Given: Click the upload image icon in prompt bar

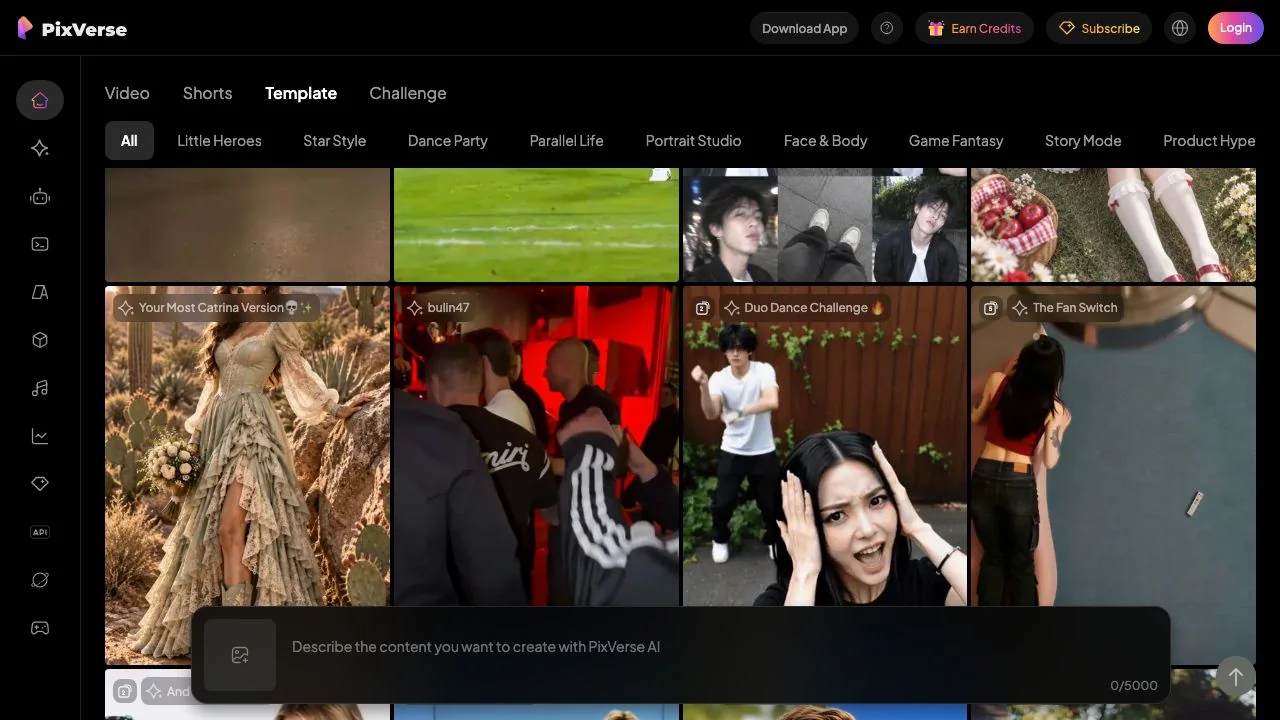Looking at the screenshot, I should click(x=240, y=655).
